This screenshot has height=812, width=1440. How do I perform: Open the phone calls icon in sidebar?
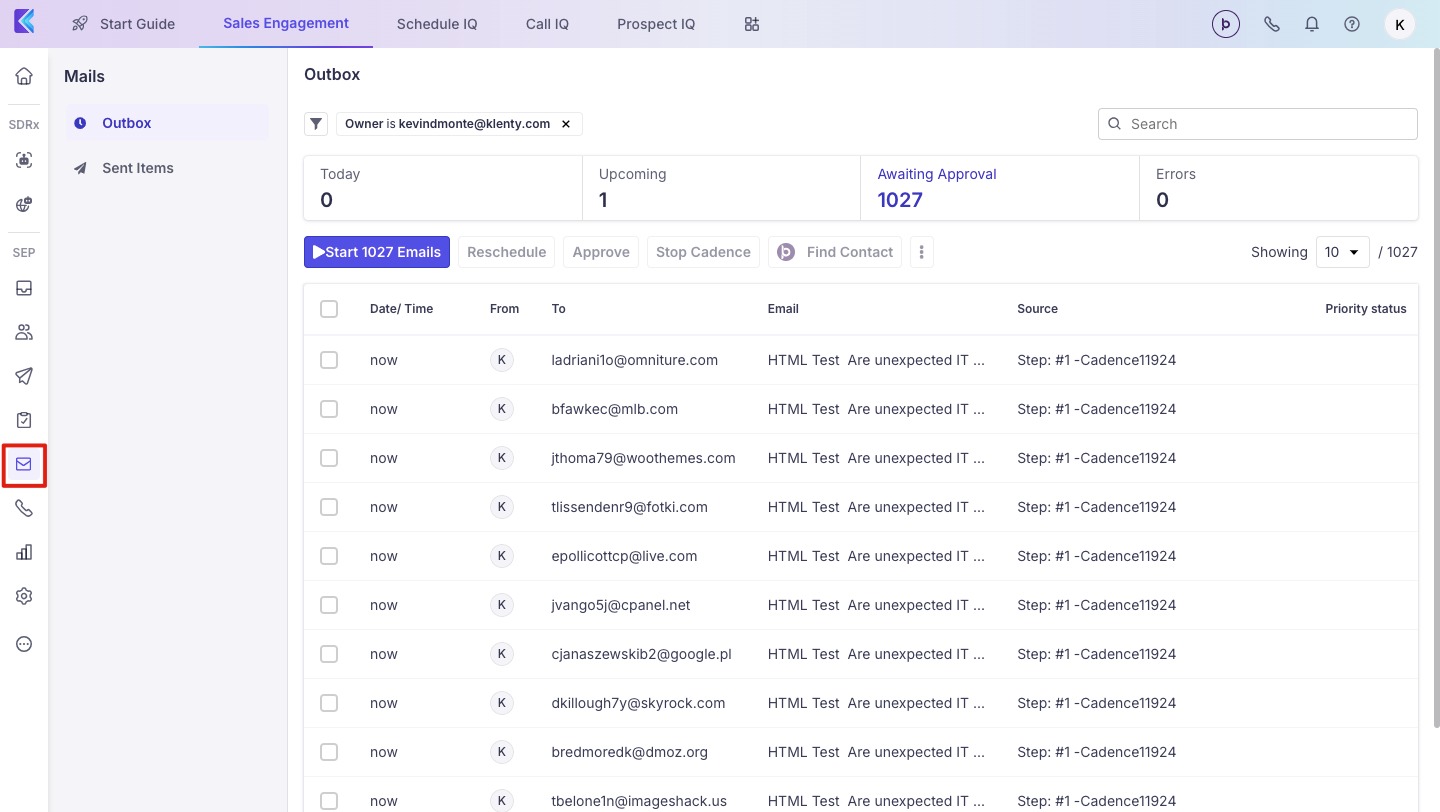[x=24, y=508]
